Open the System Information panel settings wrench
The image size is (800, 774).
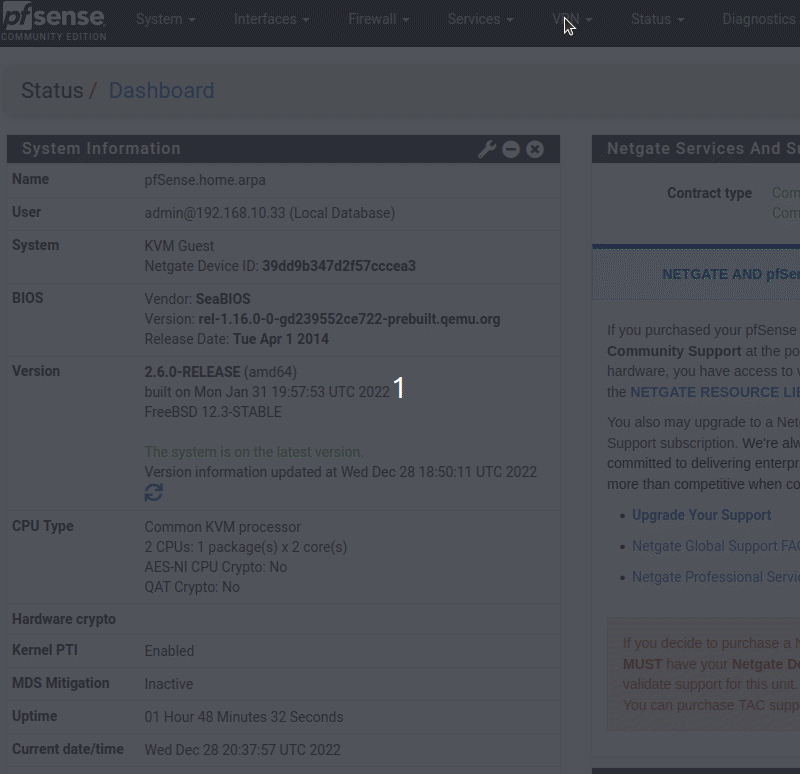click(x=487, y=148)
